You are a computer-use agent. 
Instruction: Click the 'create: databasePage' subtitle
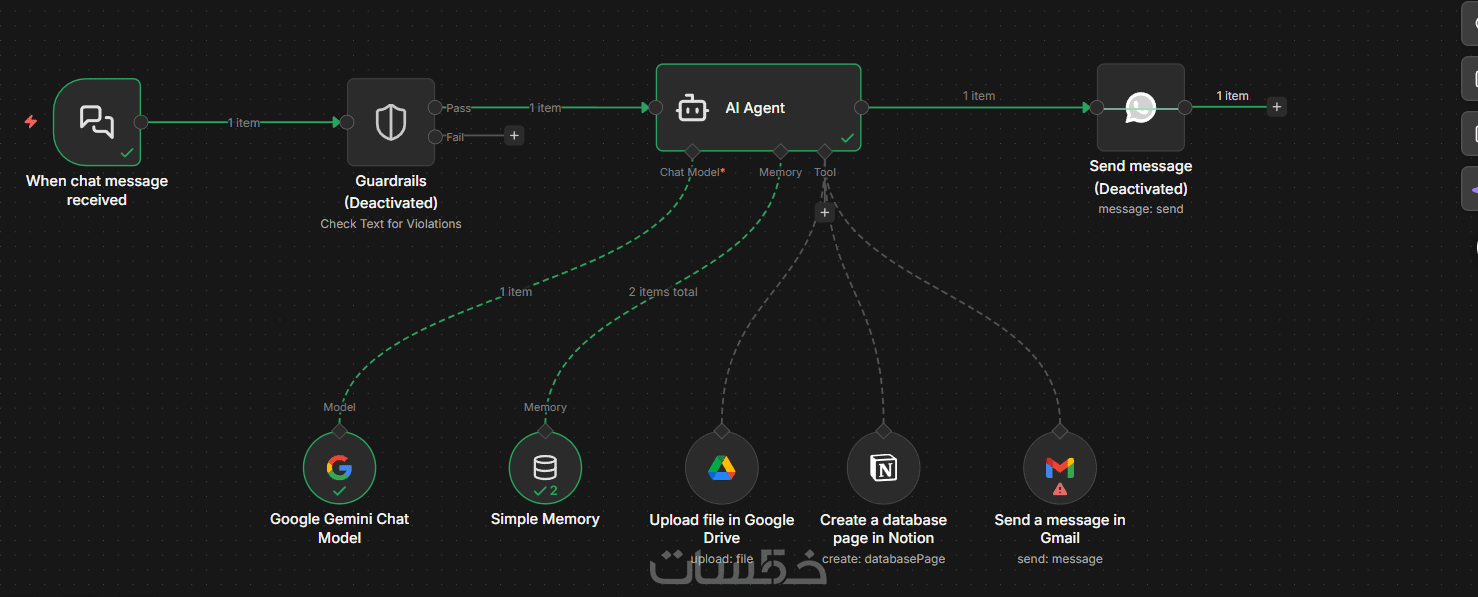[x=883, y=559]
